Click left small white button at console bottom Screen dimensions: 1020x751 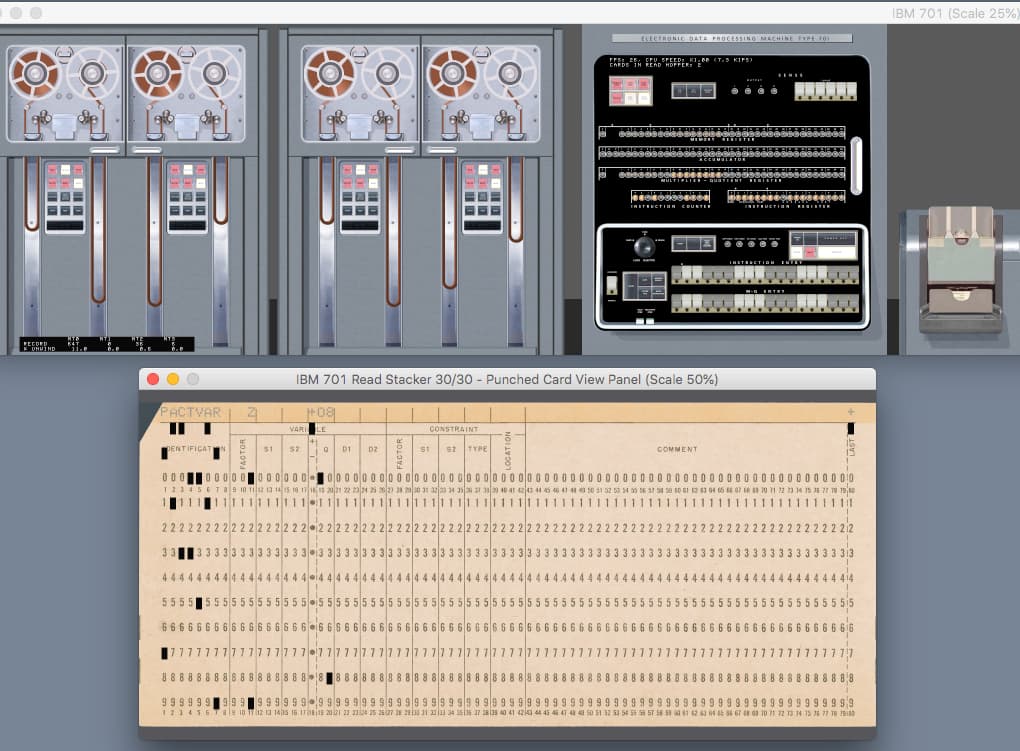coord(640,321)
